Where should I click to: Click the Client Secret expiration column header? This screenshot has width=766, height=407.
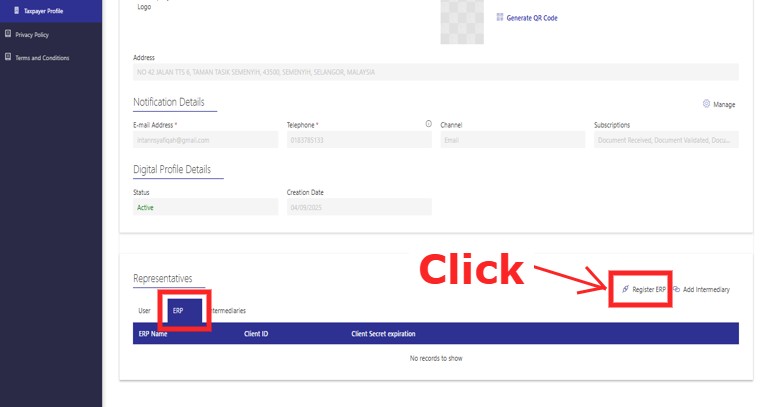pyautogui.click(x=383, y=333)
